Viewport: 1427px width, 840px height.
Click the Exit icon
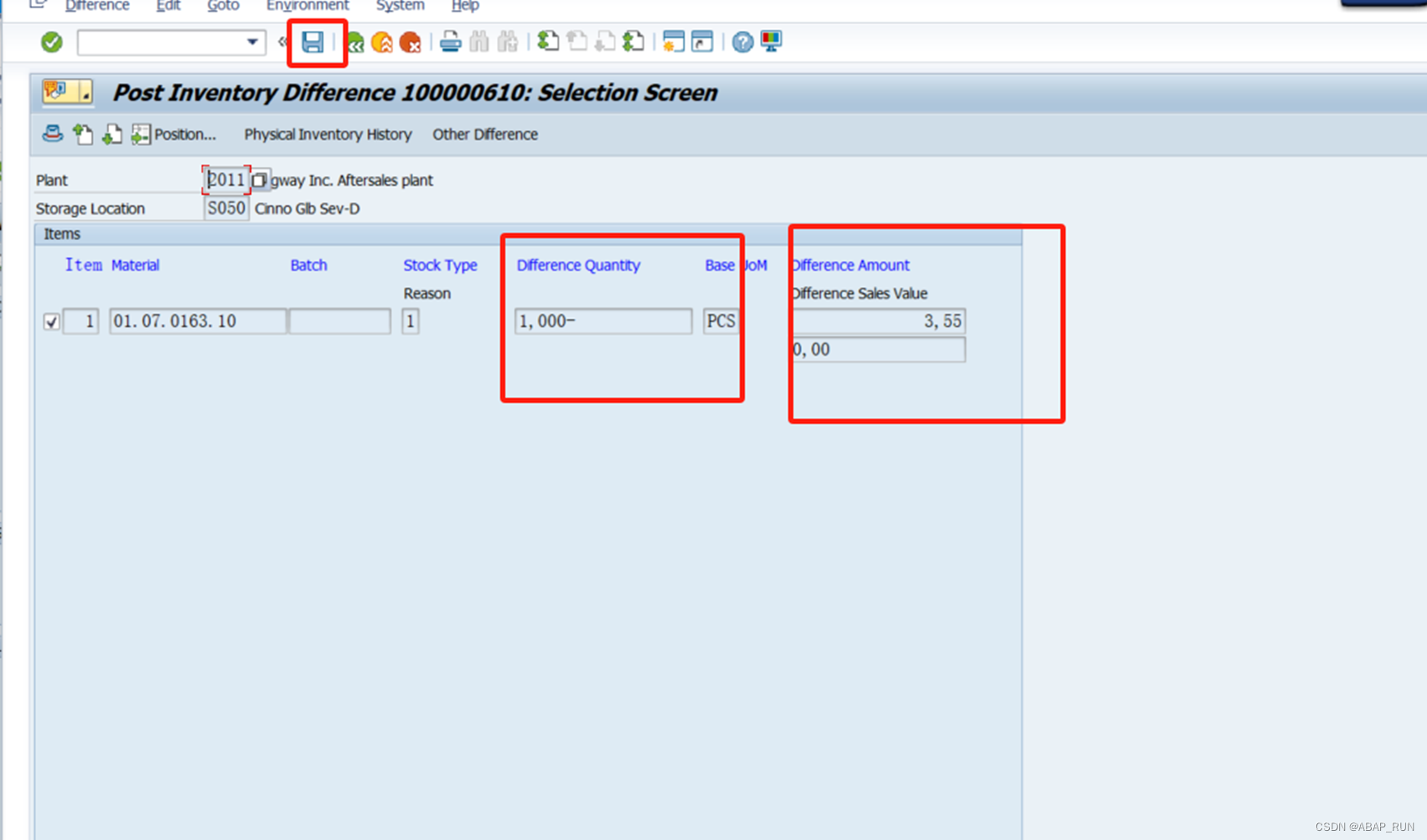382,42
